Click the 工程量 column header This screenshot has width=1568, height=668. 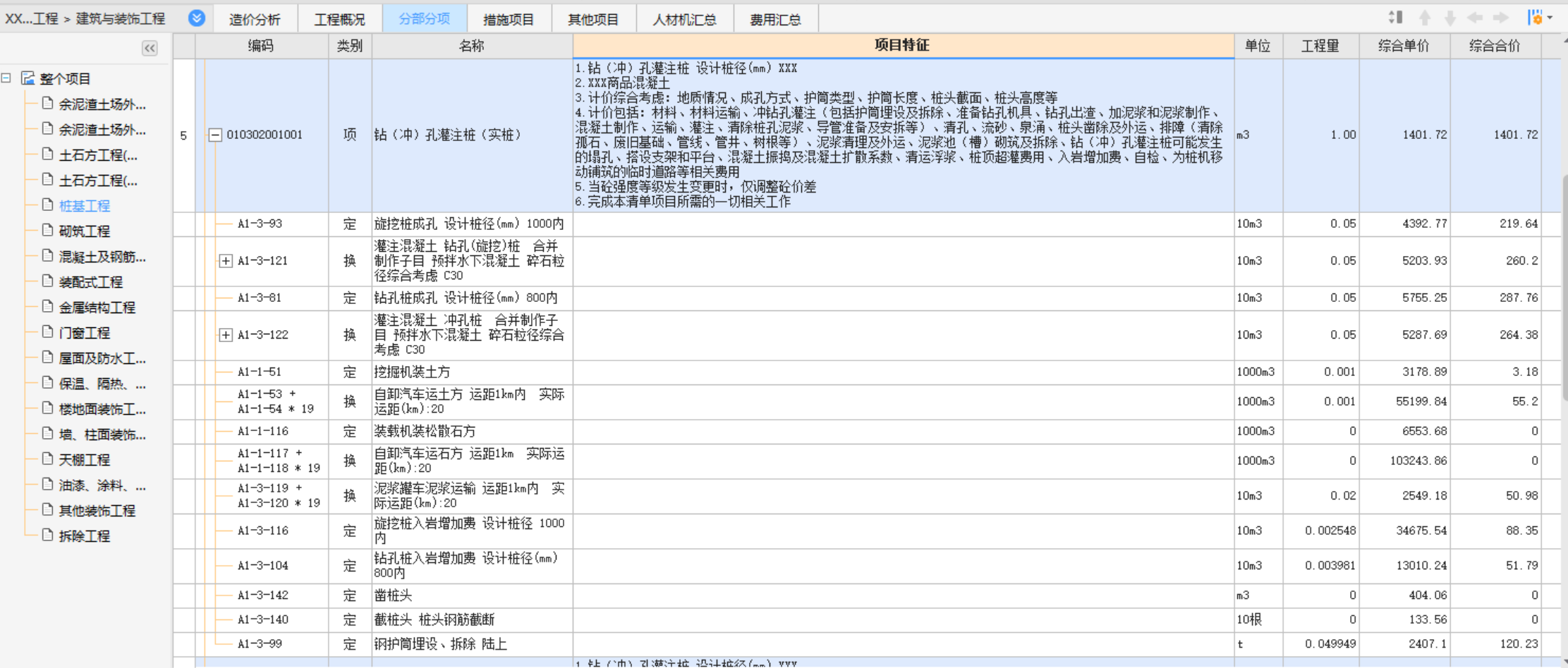1320,46
